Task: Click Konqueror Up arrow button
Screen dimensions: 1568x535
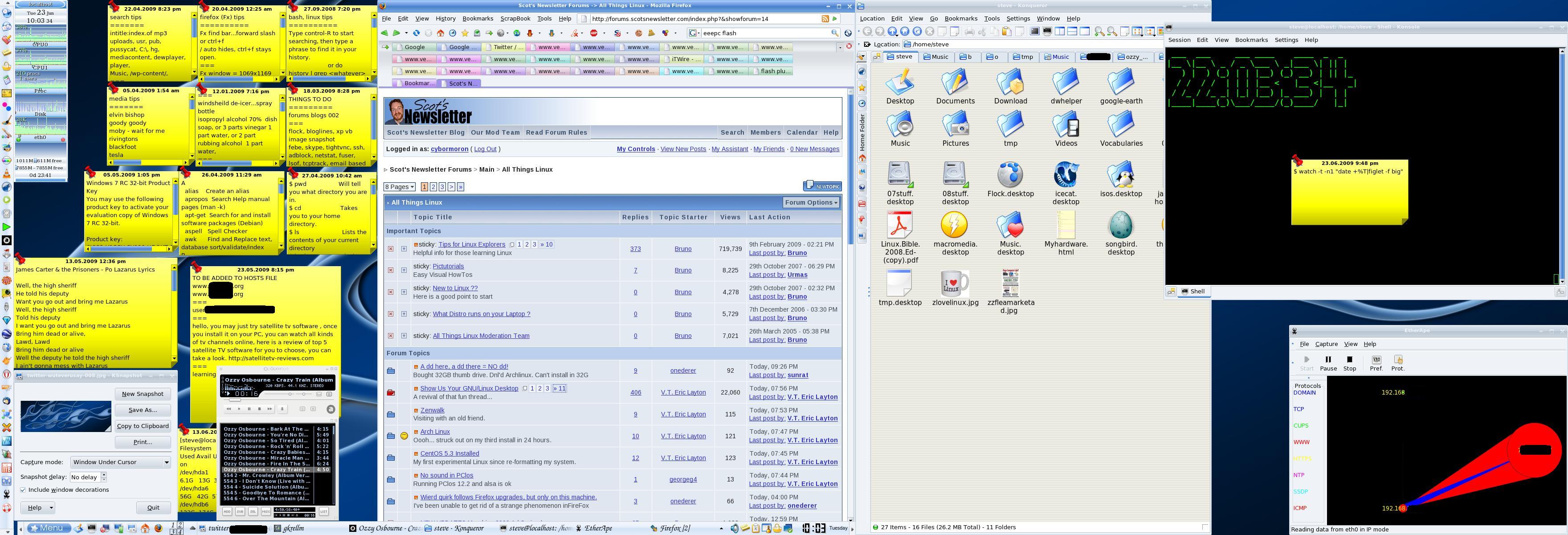Action: [892, 31]
